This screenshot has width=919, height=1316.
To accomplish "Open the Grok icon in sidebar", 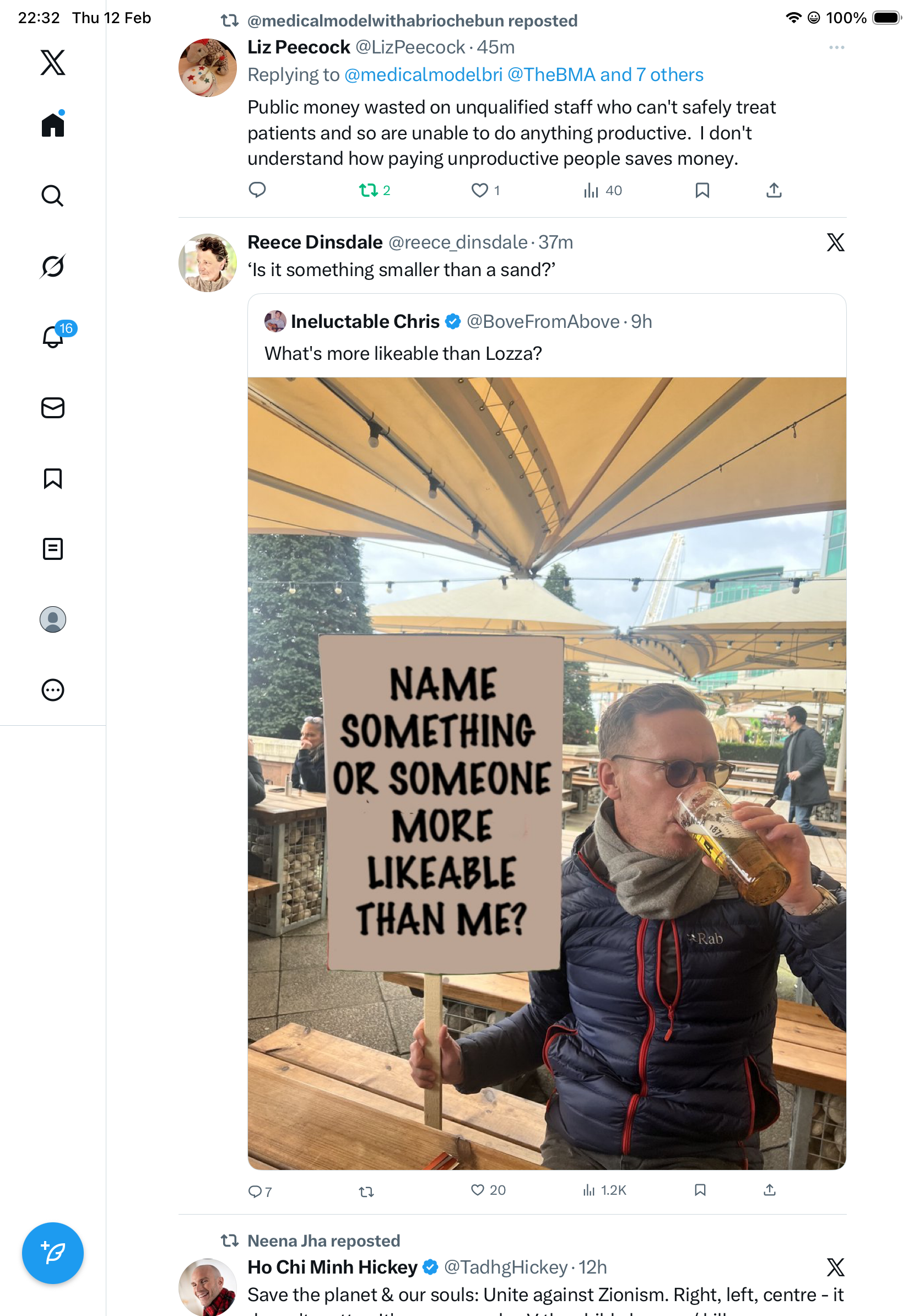I will tap(53, 266).
